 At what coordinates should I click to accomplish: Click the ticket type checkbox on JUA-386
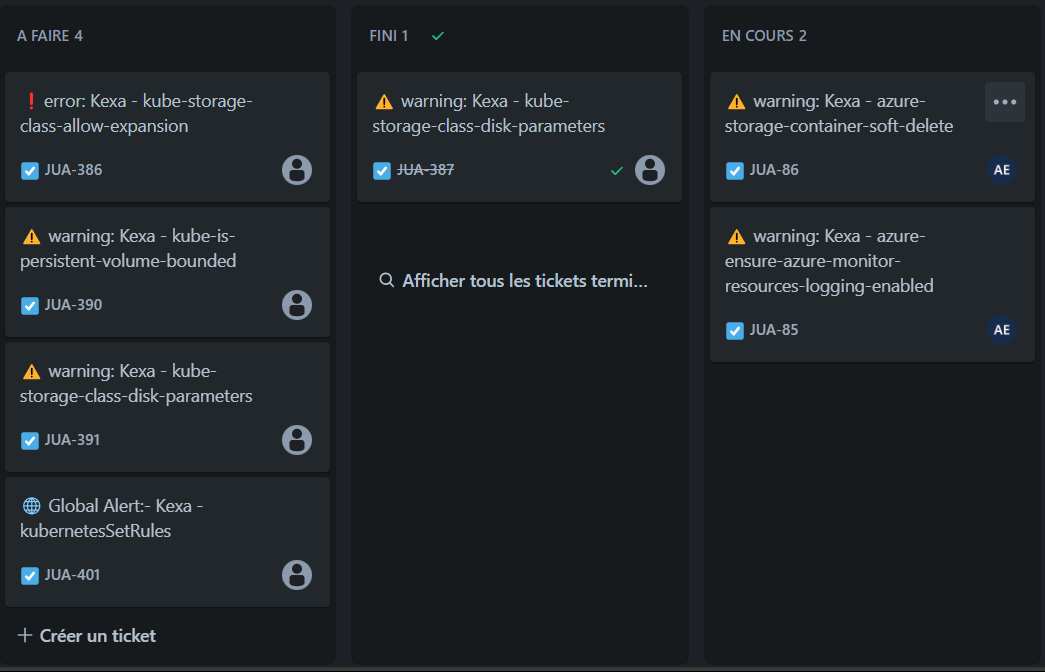(x=29, y=170)
